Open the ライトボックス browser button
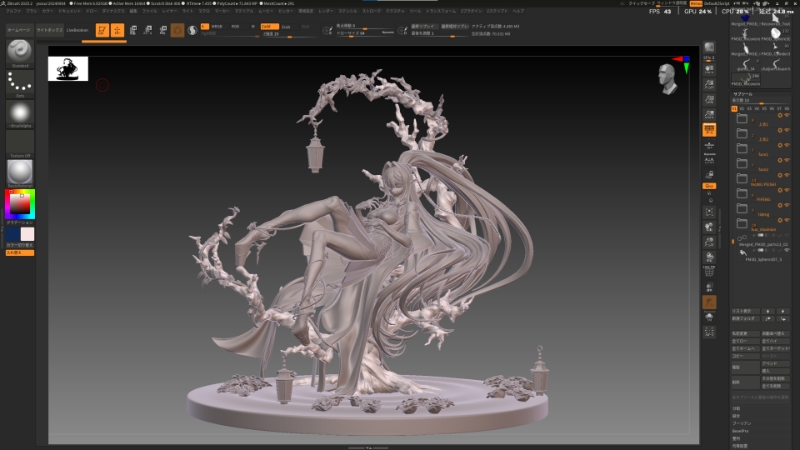The height and width of the screenshot is (450, 800). coord(47,30)
